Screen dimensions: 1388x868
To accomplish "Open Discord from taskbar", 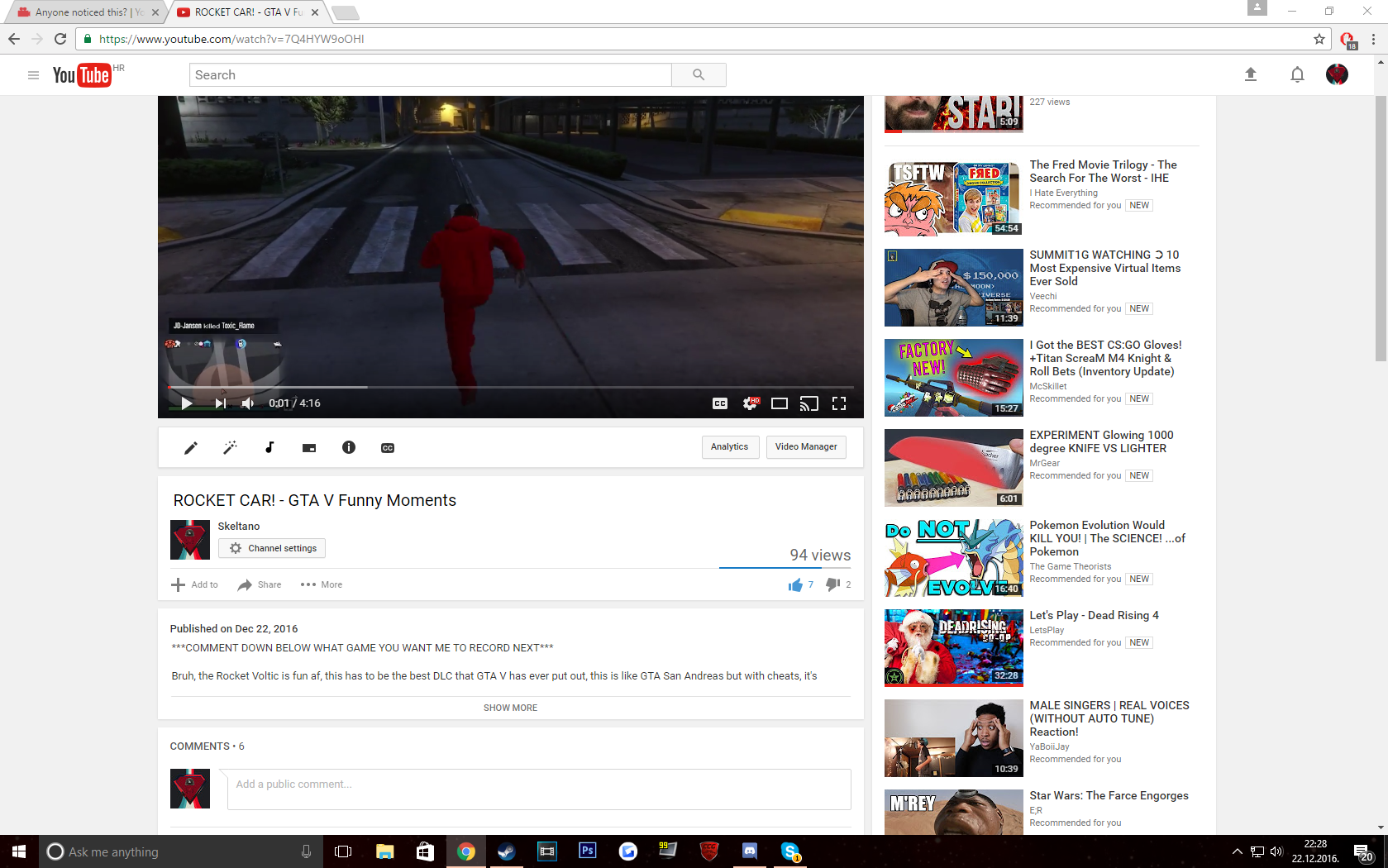I will click(x=750, y=851).
